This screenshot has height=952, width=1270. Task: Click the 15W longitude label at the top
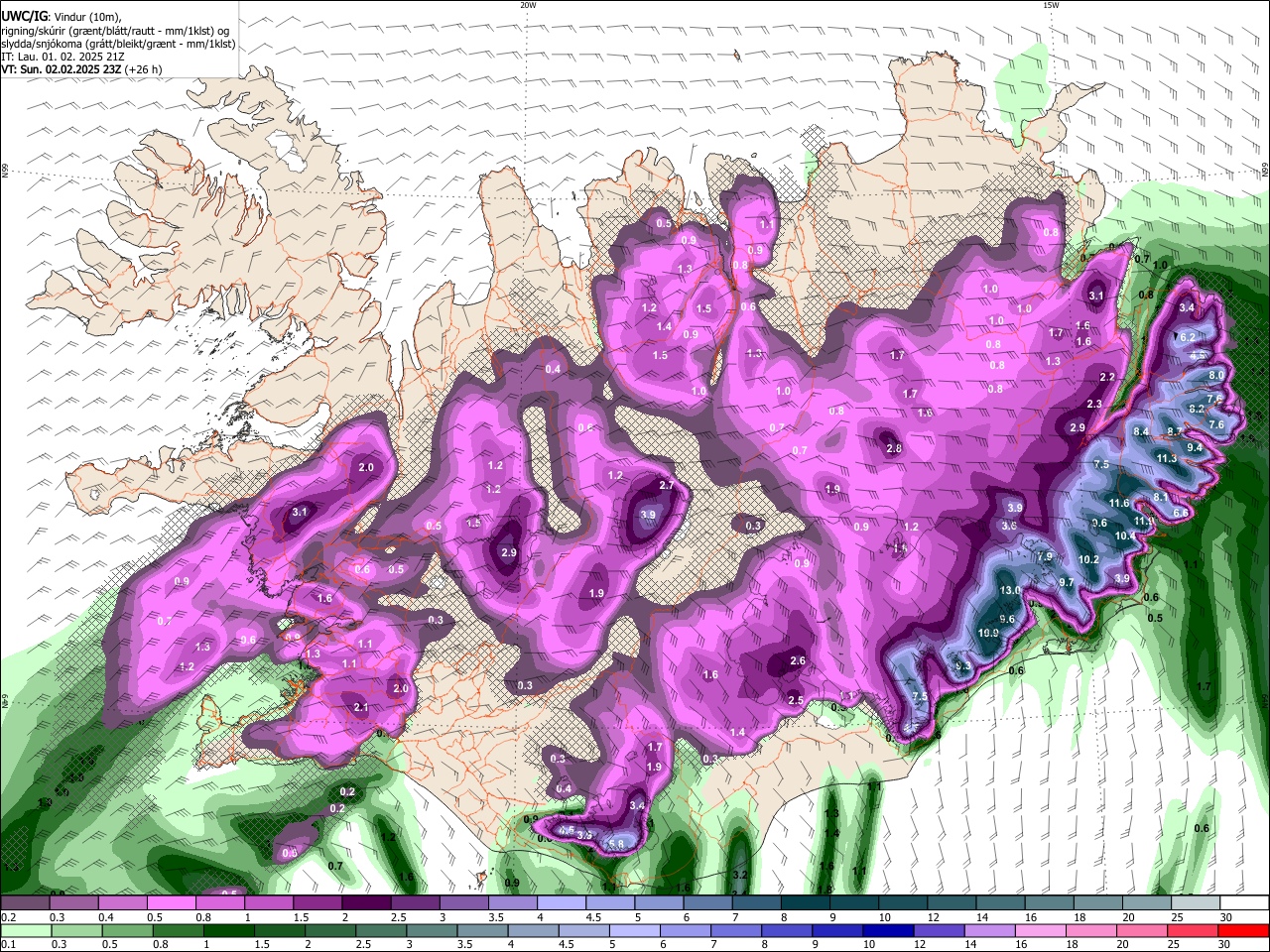click(1050, 5)
